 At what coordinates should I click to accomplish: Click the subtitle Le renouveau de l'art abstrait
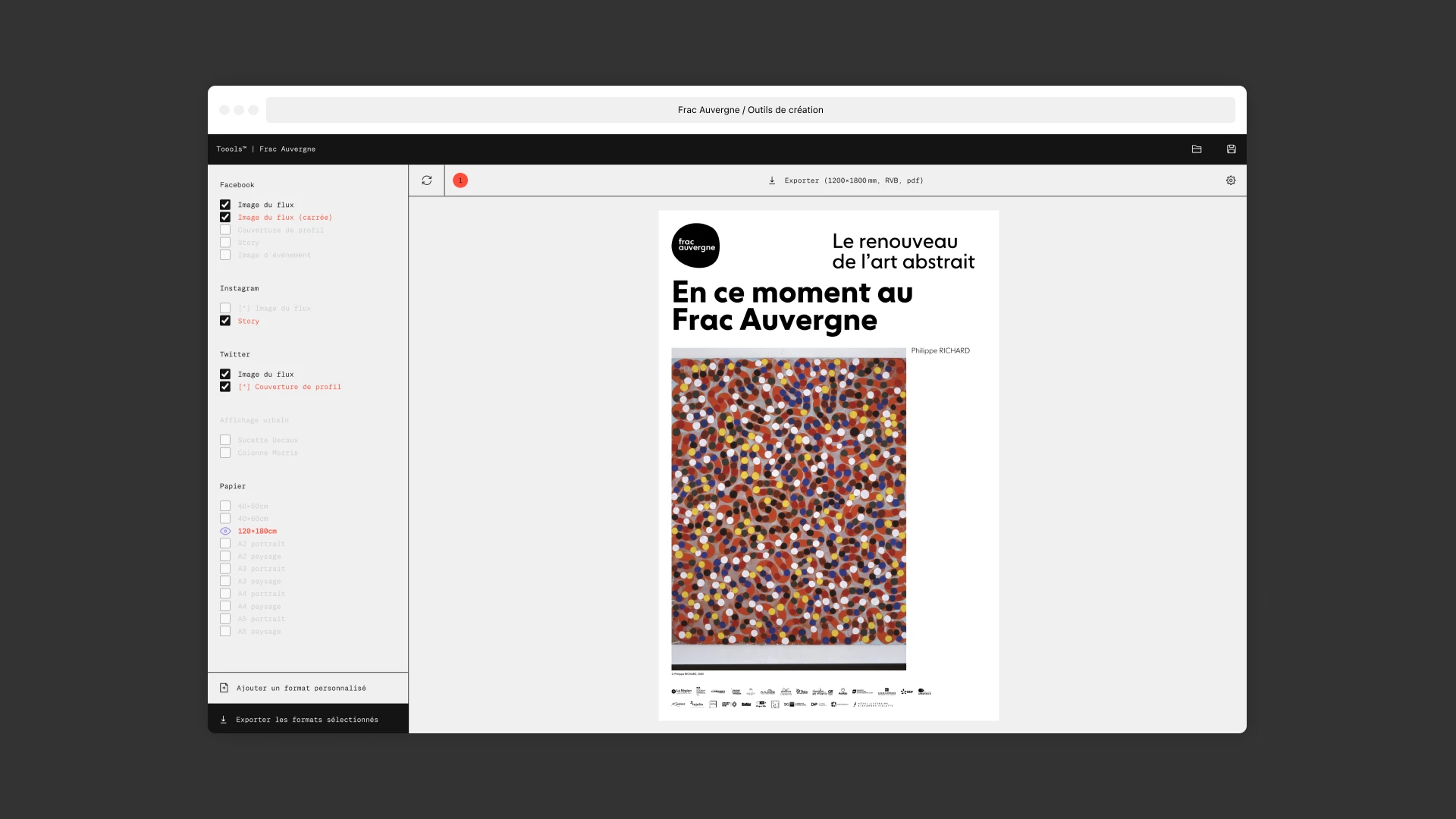coord(903,252)
